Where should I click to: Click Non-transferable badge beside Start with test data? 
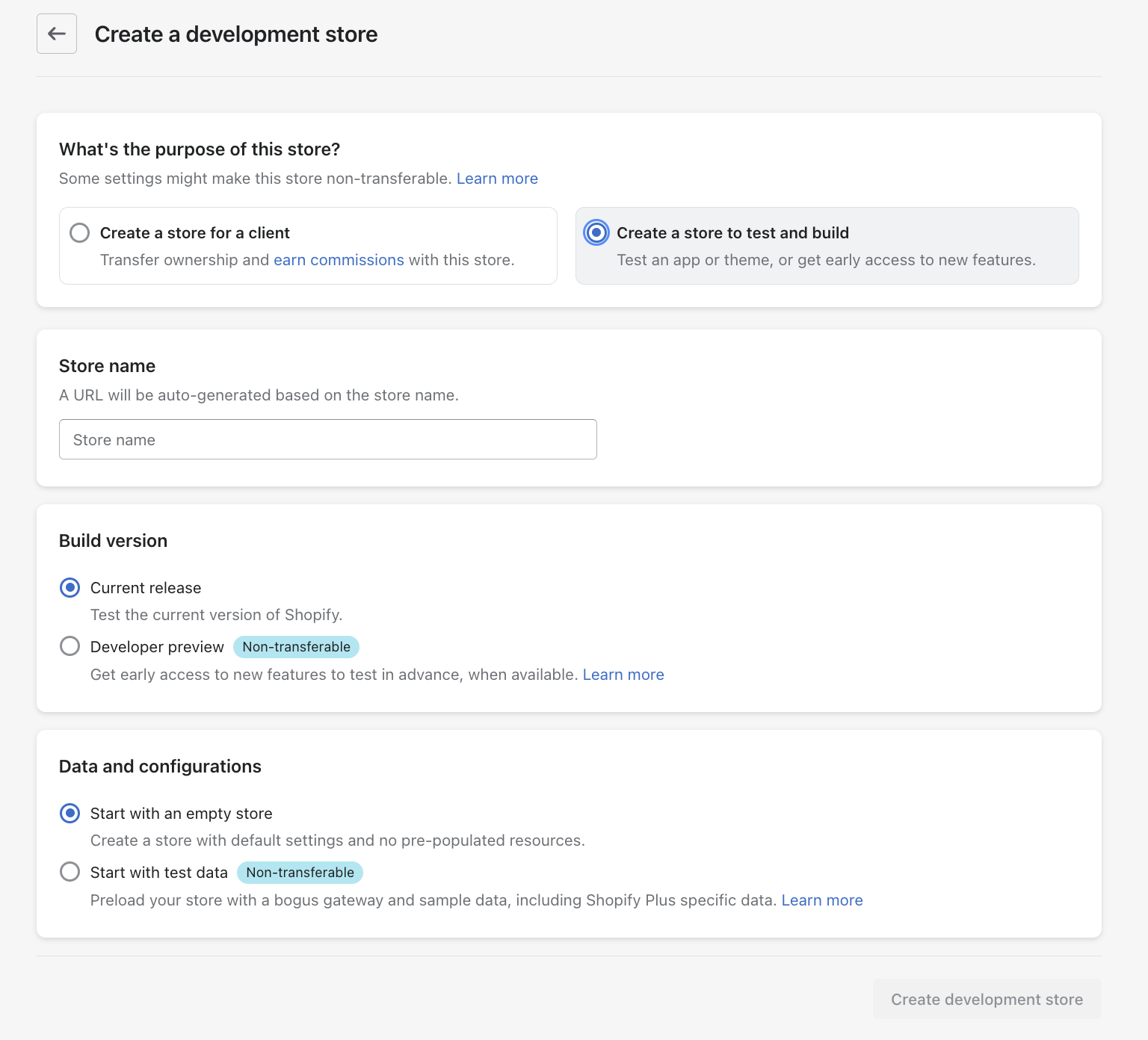pos(300,873)
